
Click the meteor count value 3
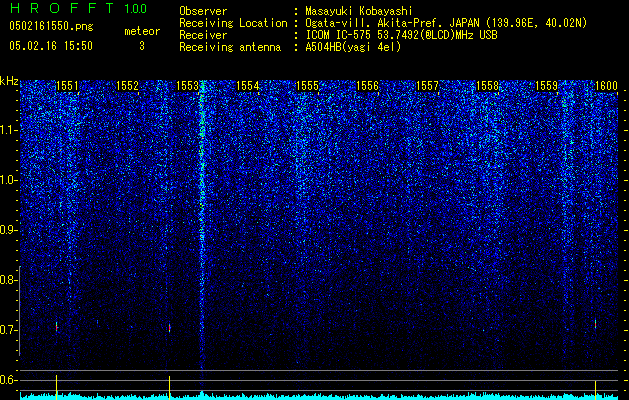(x=142, y=46)
